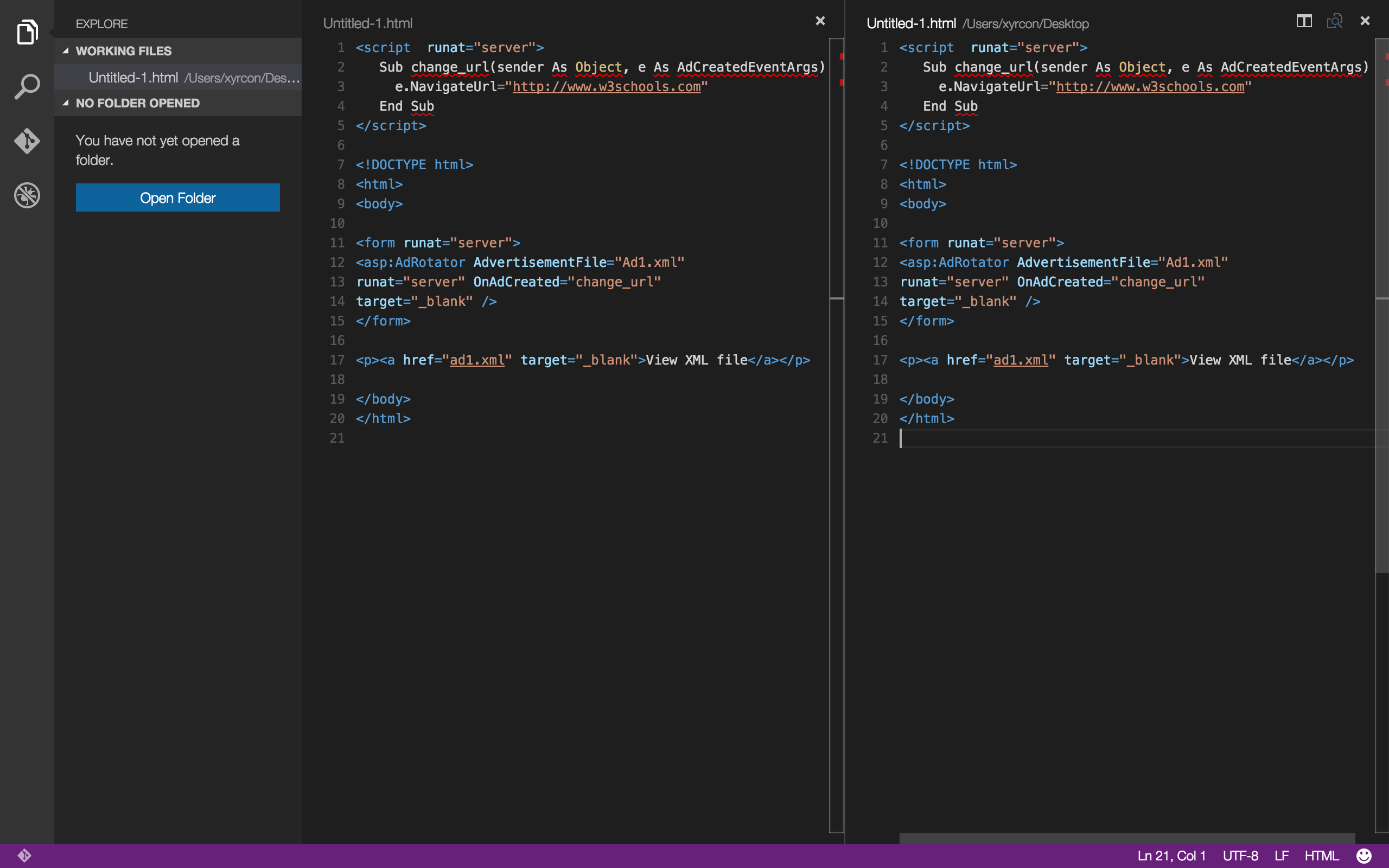Focus the right Untitled-1.html editor title
The height and width of the screenshot is (868, 1389).
[911, 23]
